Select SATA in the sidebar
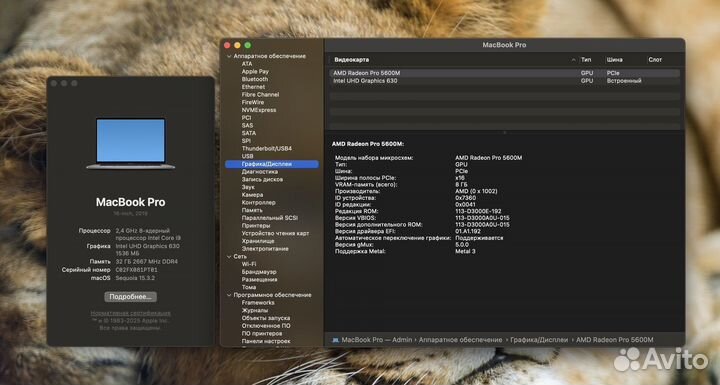720x385 pixels. [x=248, y=133]
